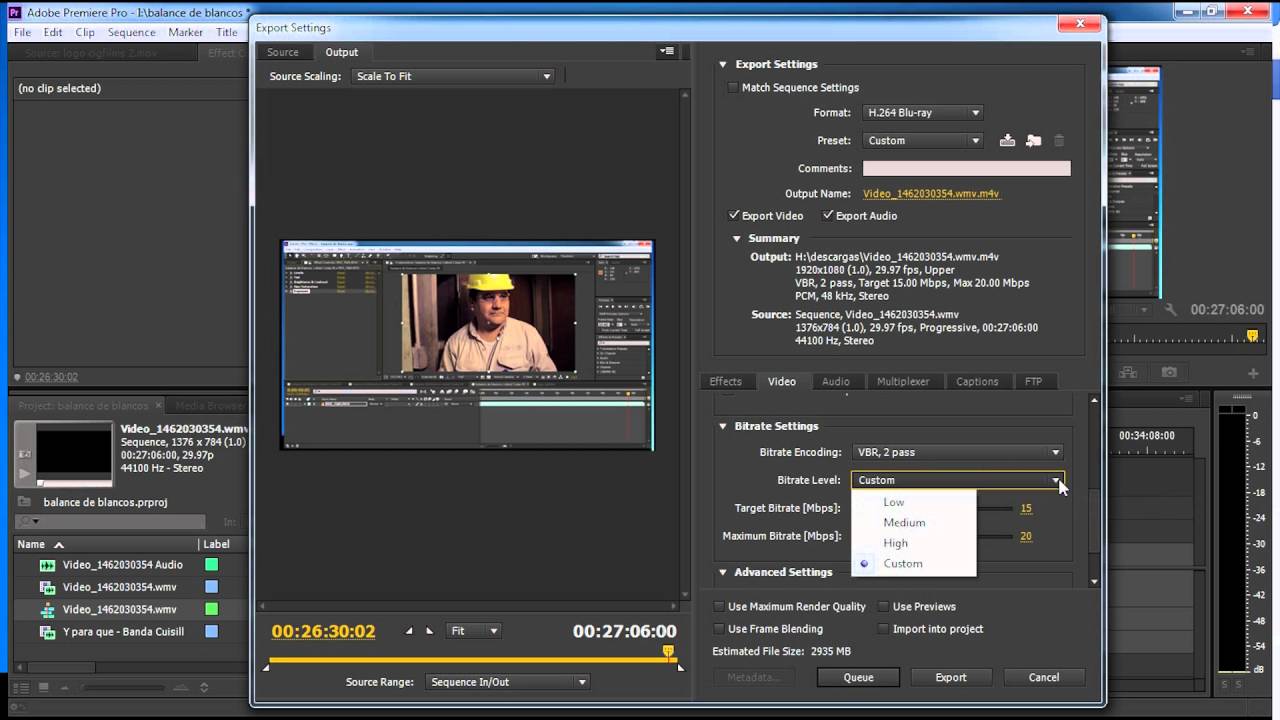
Task: Open the Marker menu in Premiere
Action: pyautogui.click(x=186, y=33)
